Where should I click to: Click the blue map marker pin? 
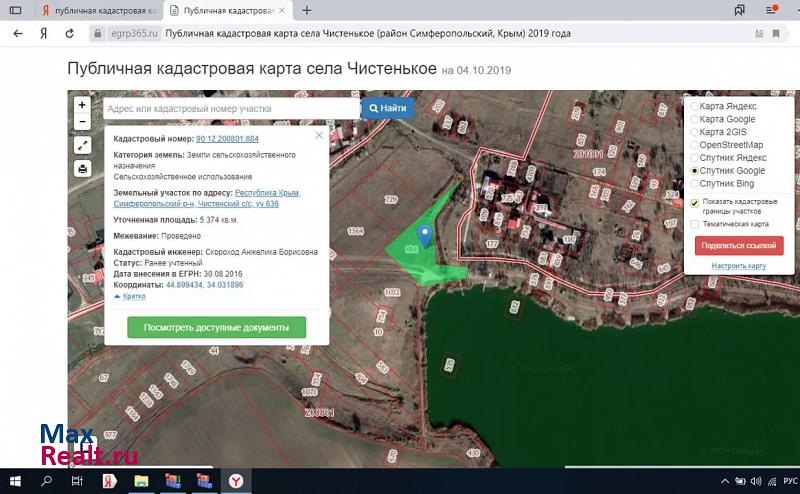425,236
